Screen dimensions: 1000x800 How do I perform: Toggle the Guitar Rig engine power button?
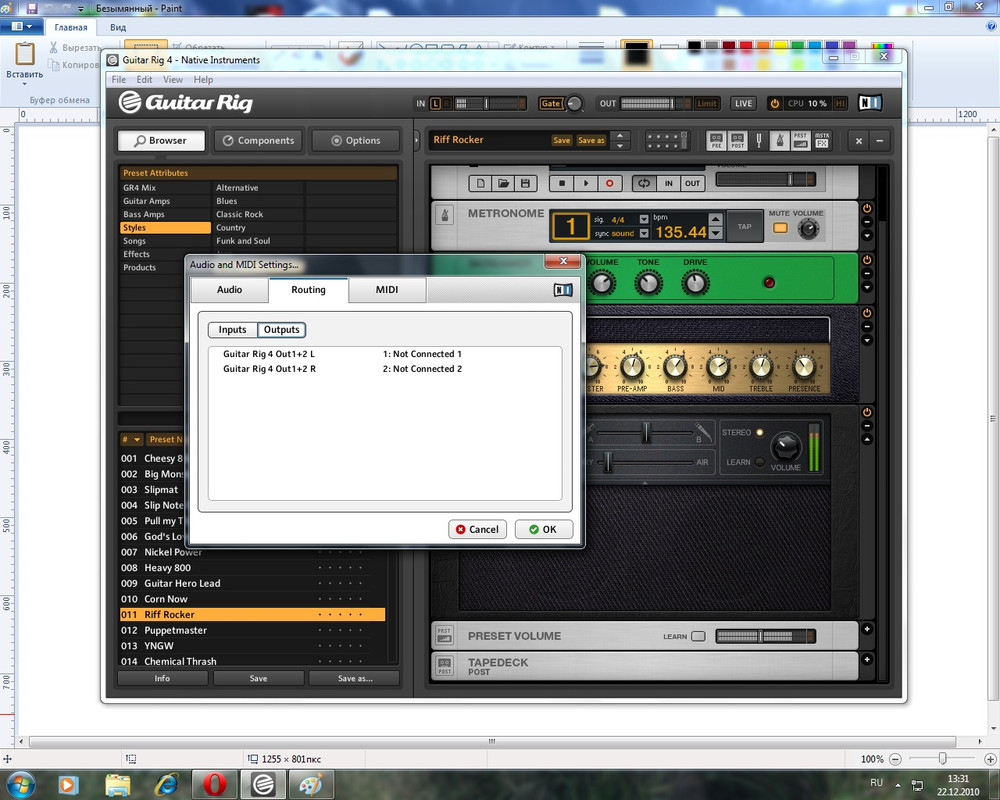tap(775, 103)
